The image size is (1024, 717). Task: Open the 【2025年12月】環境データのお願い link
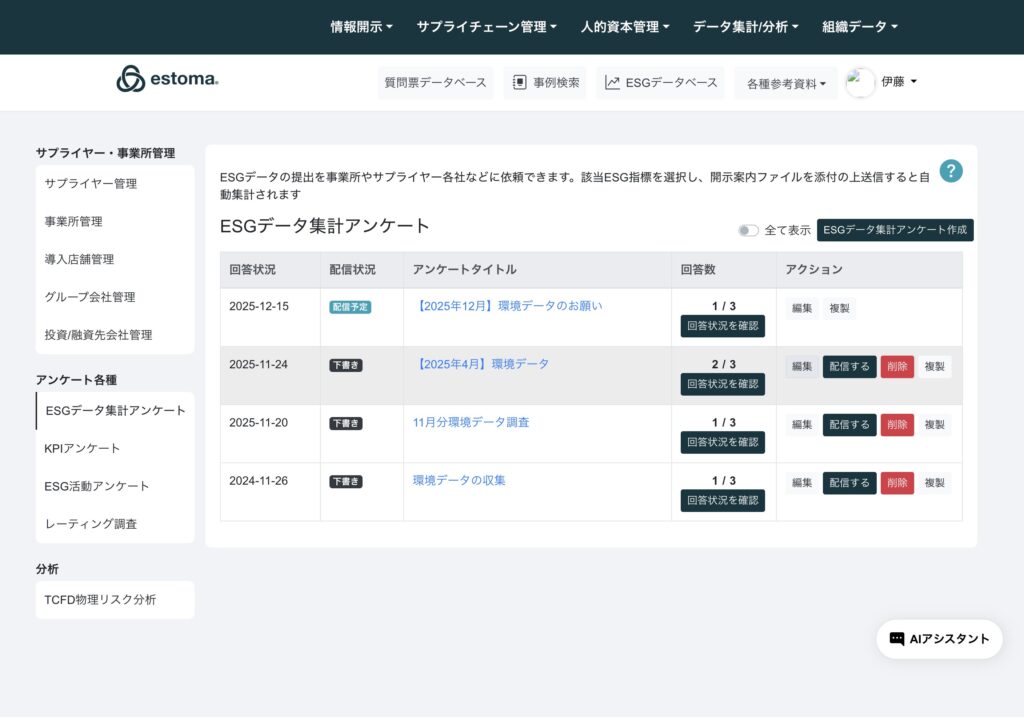[507, 306]
